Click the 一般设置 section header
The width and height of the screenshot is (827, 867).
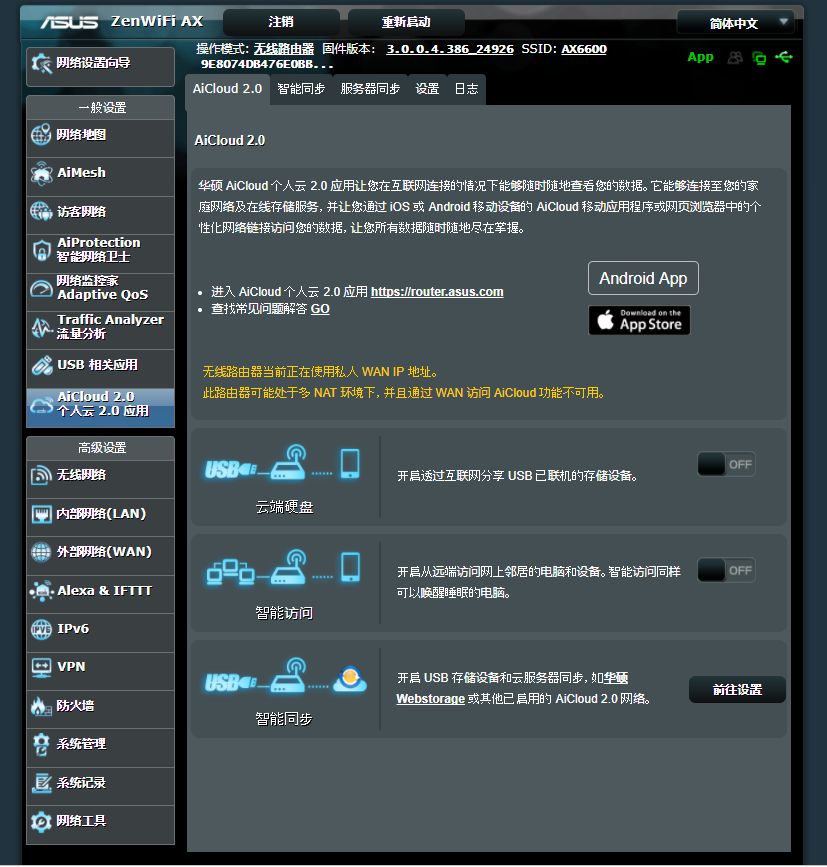tap(101, 108)
